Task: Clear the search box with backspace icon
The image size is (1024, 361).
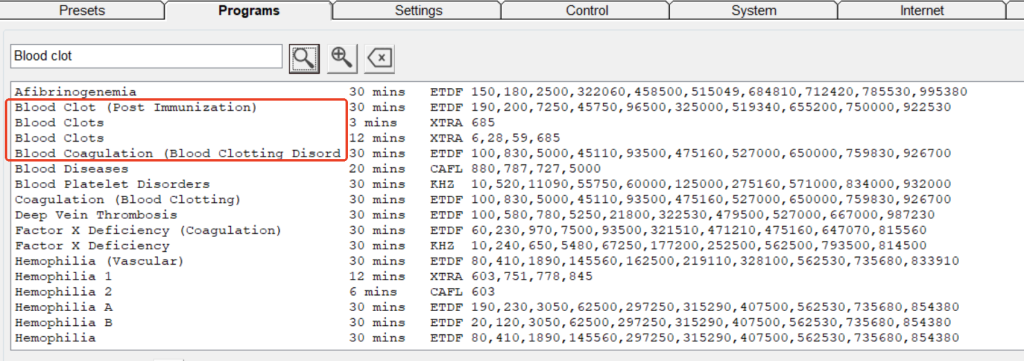Action: click(379, 58)
